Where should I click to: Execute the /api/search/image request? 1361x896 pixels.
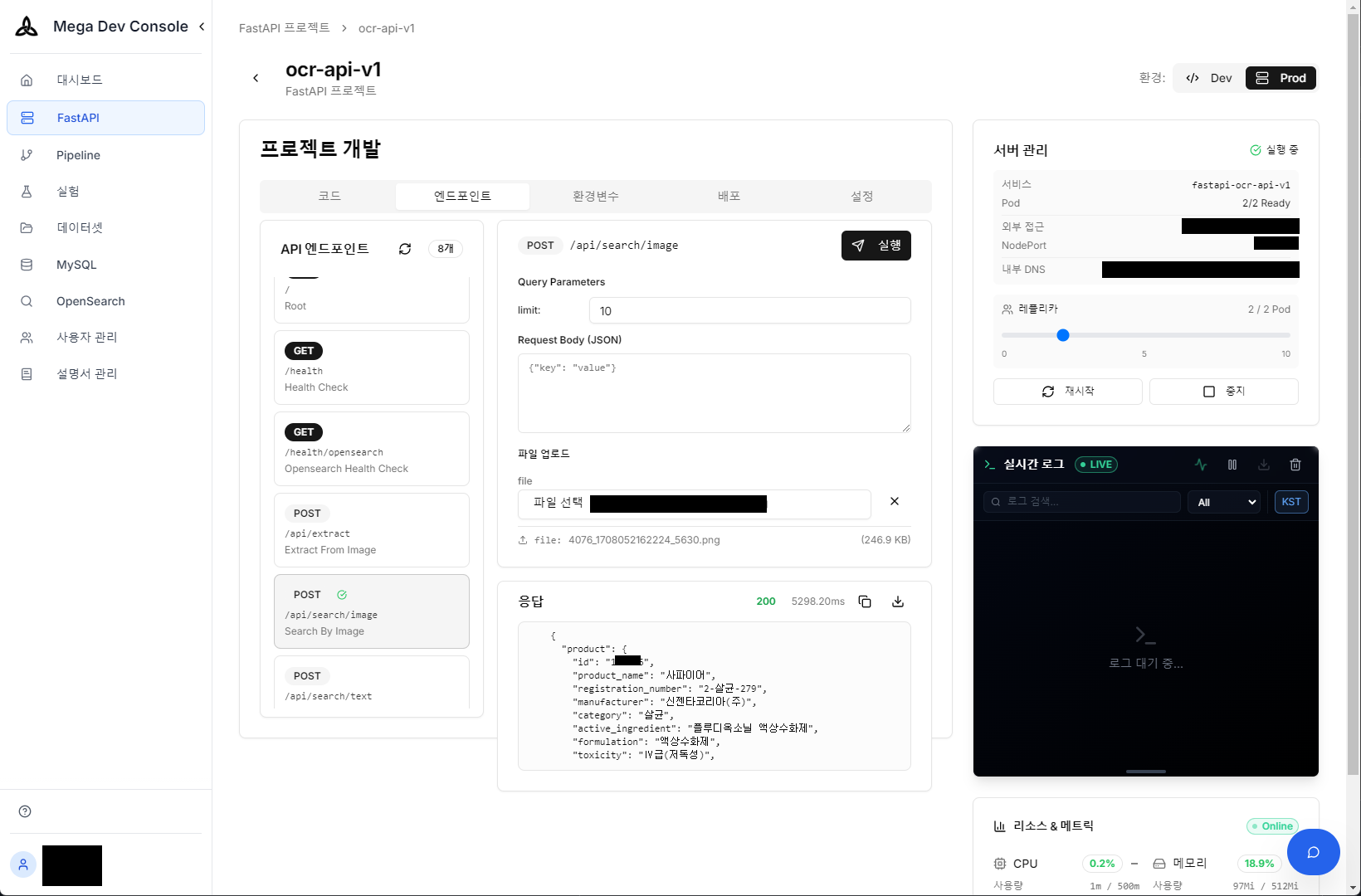[x=876, y=246]
